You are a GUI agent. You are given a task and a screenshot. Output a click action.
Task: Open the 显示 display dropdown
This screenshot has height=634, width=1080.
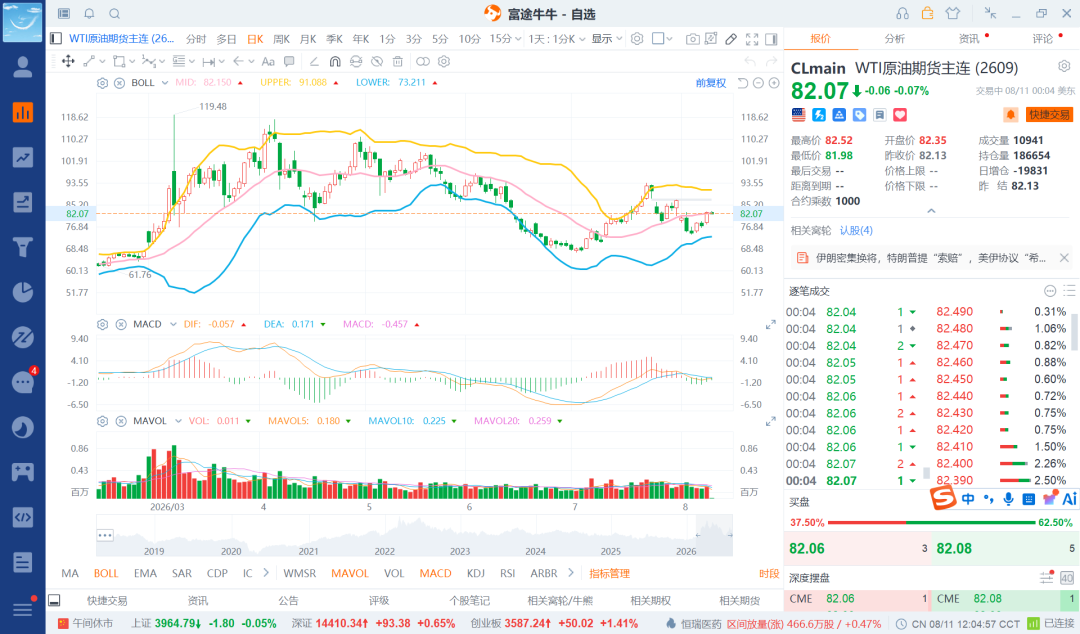607,39
